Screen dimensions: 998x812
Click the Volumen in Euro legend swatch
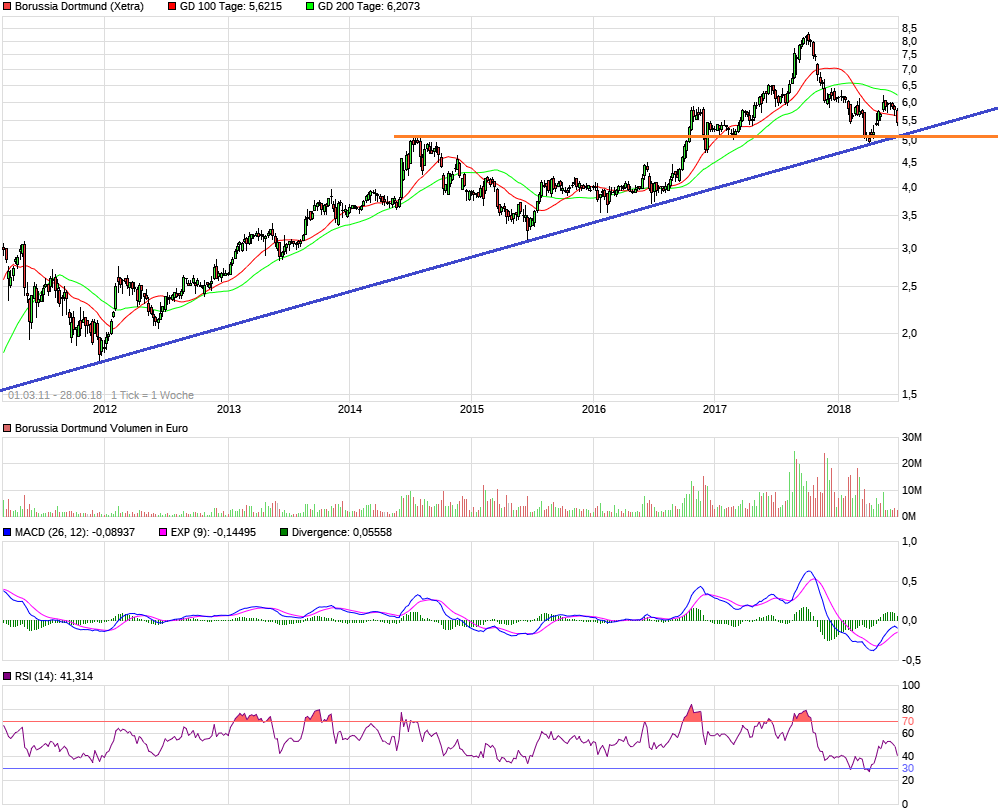7,428
